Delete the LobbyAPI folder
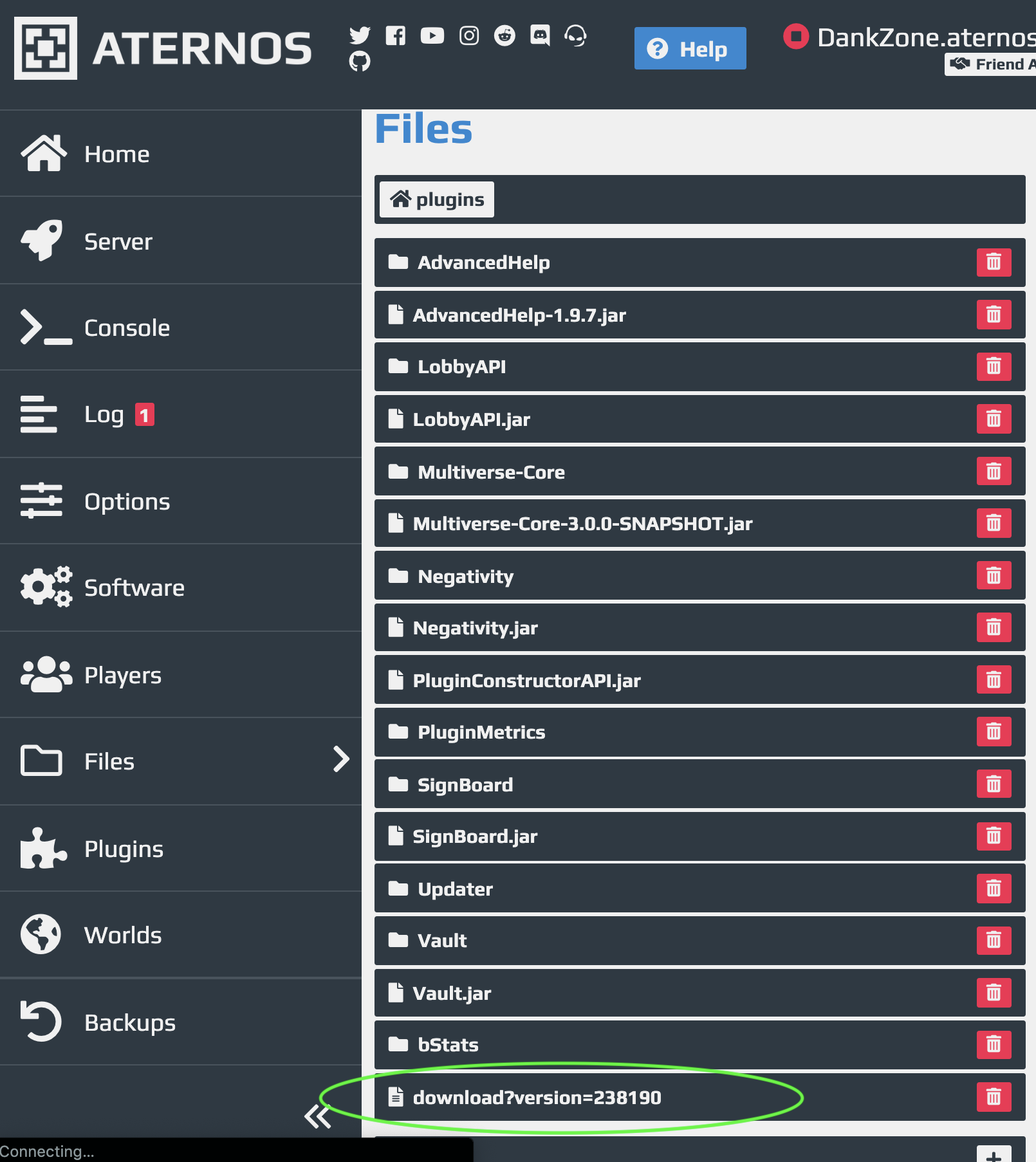 [x=994, y=367]
